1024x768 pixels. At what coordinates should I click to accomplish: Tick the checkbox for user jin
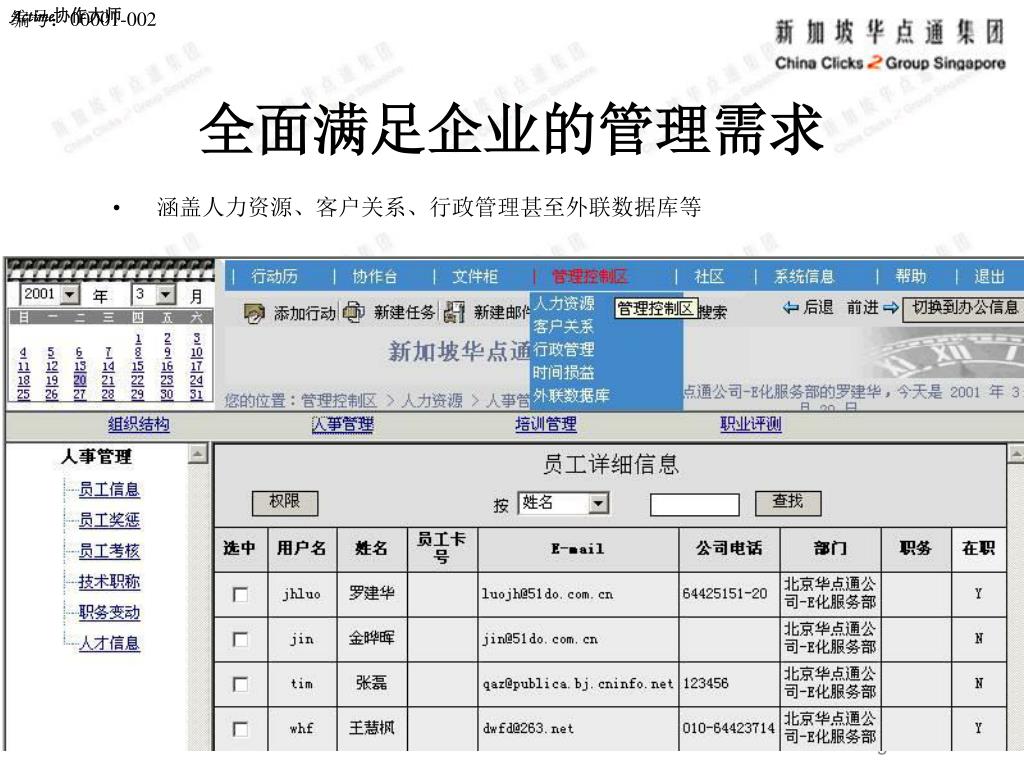pyautogui.click(x=240, y=639)
